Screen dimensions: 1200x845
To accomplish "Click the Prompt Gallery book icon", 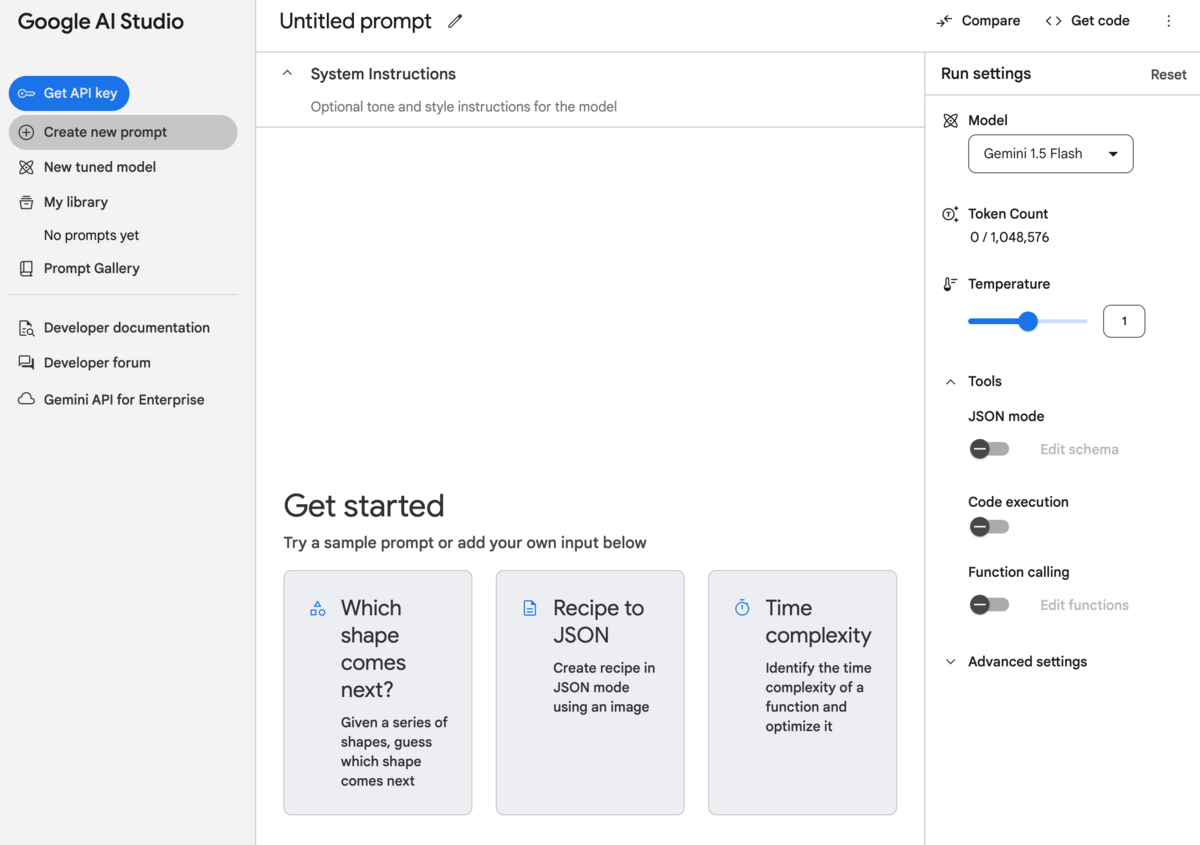I will pyautogui.click(x=27, y=268).
